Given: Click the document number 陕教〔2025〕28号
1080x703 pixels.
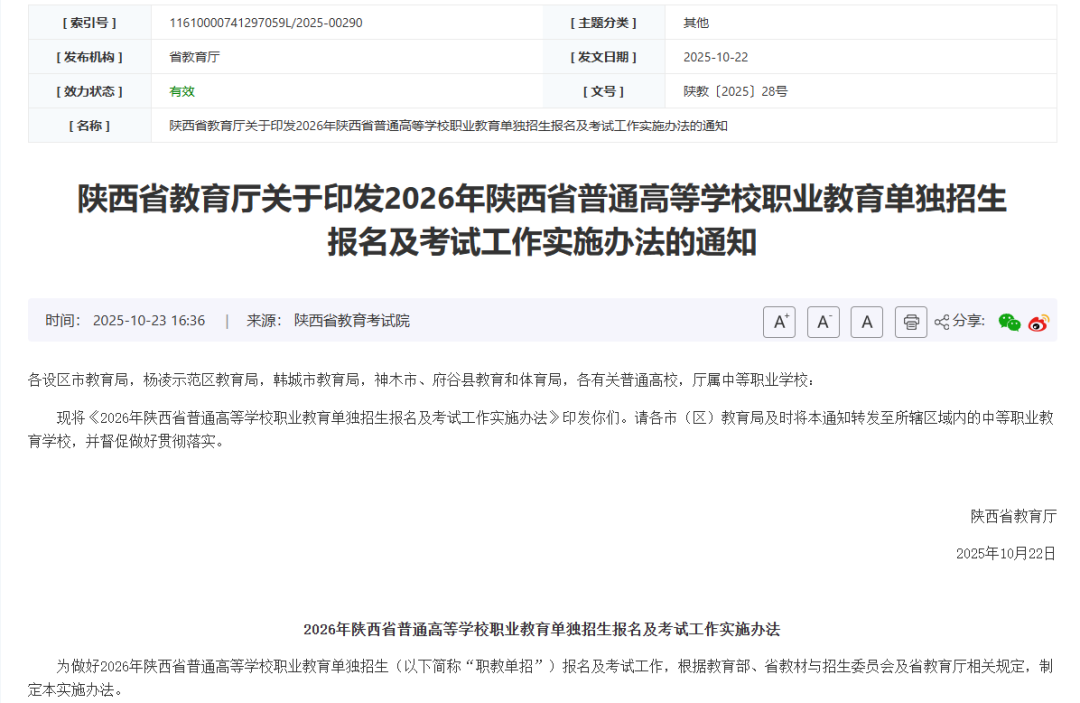Looking at the screenshot, I should pos(736,92).
